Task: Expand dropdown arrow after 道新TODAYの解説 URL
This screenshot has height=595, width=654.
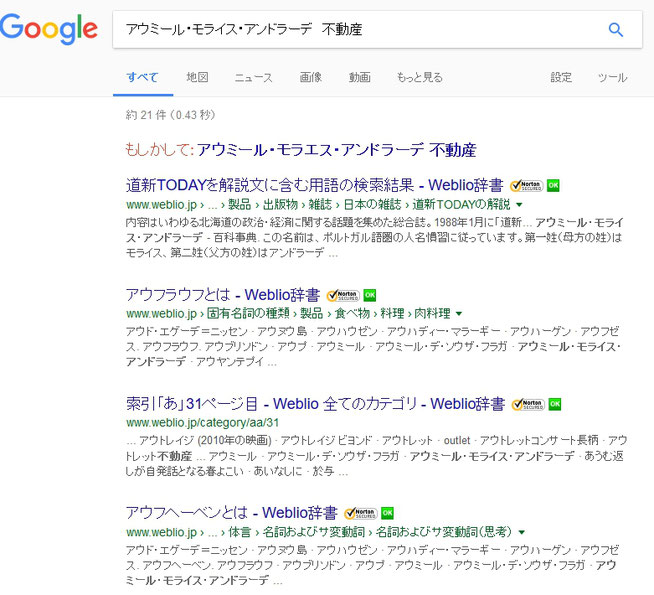Action: (x=519, y=205)
